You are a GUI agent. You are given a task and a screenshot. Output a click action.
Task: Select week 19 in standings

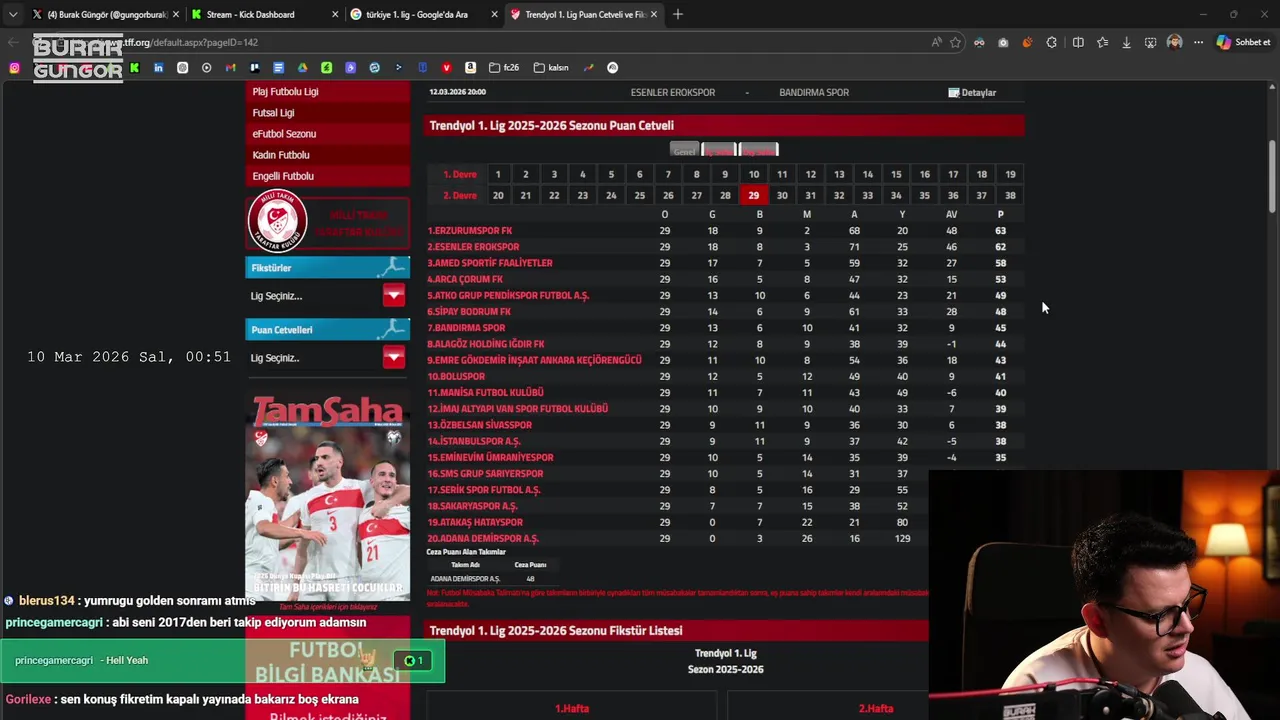pos(1010,174)
